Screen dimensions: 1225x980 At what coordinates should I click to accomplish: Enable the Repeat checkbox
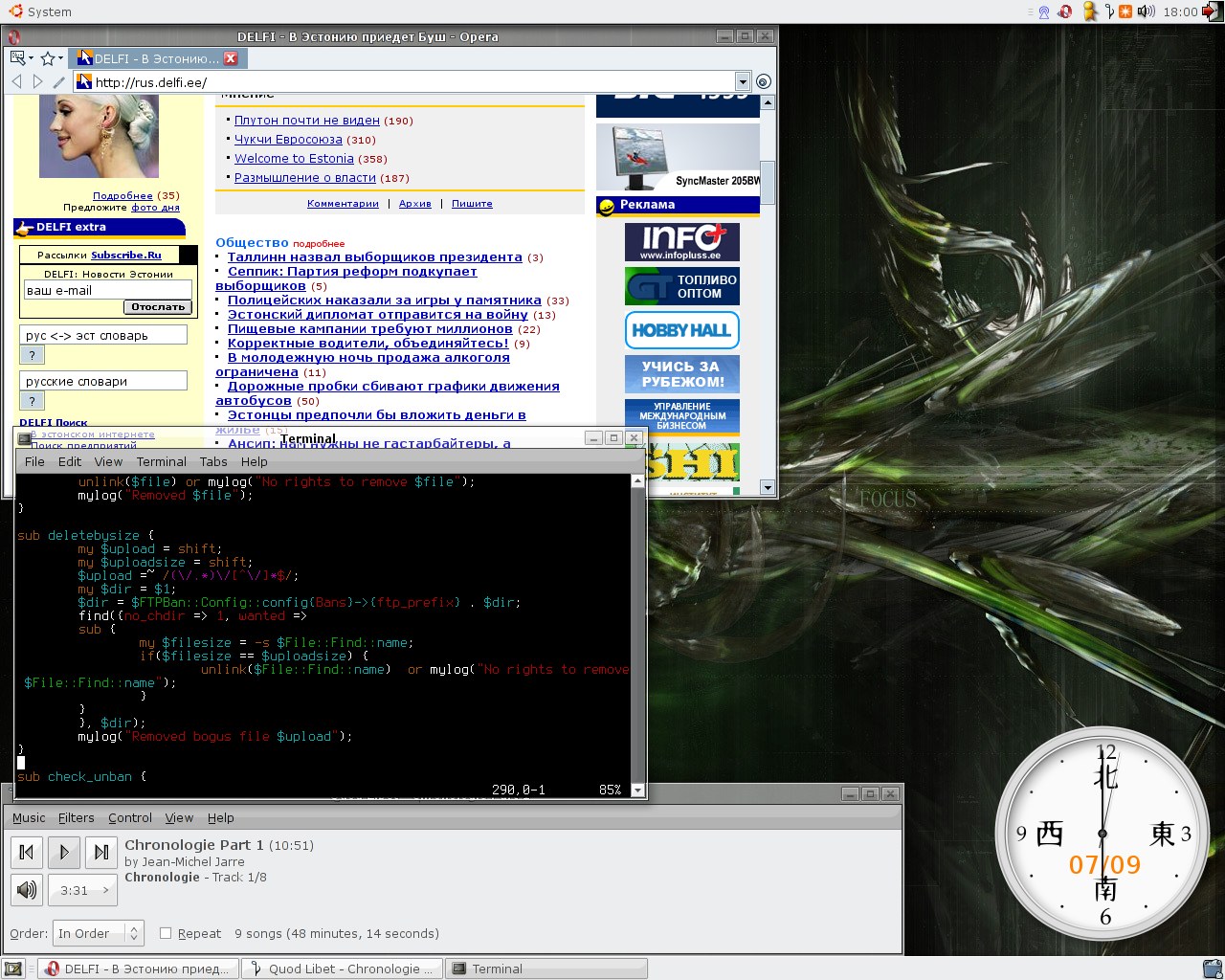(x=166, y=933)
